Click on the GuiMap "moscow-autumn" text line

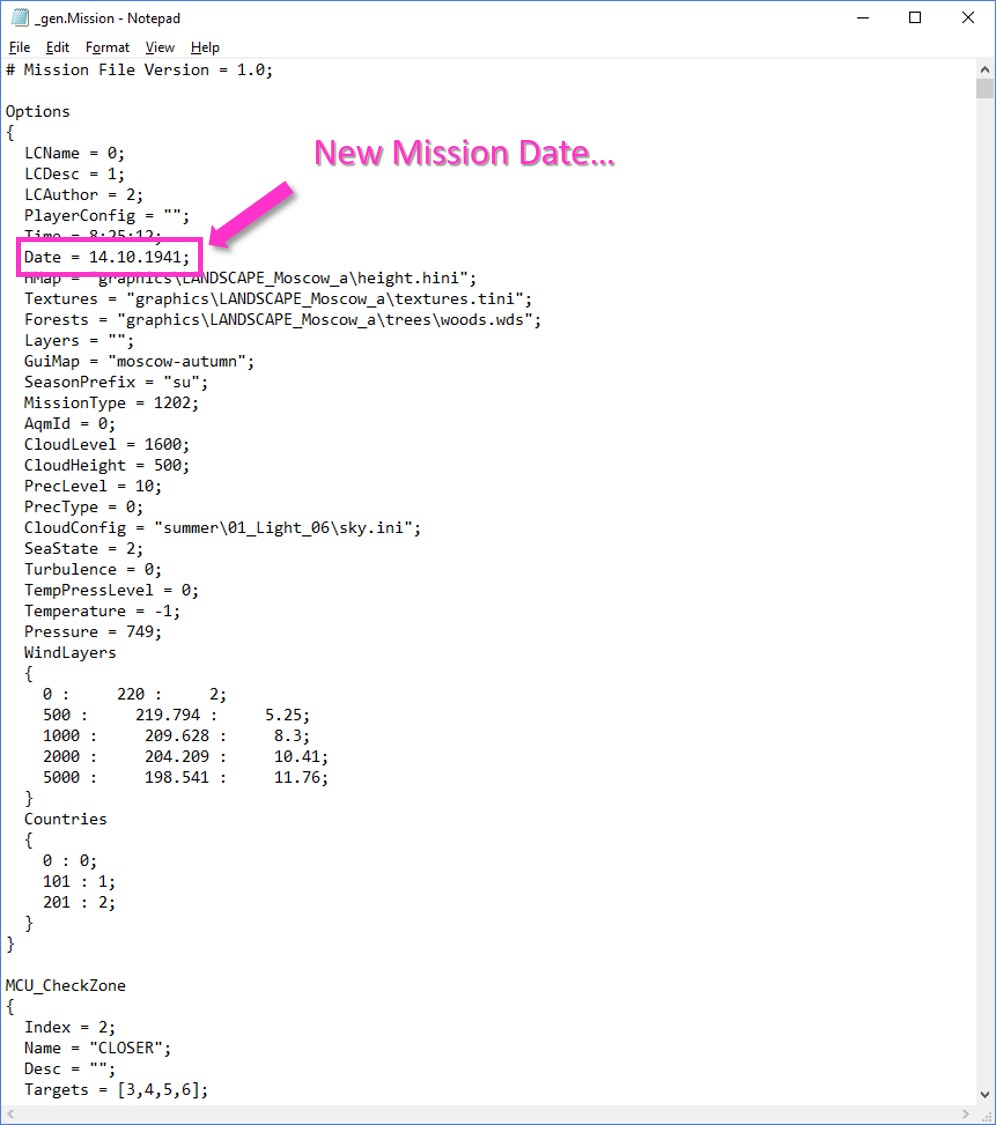(139, 361)
